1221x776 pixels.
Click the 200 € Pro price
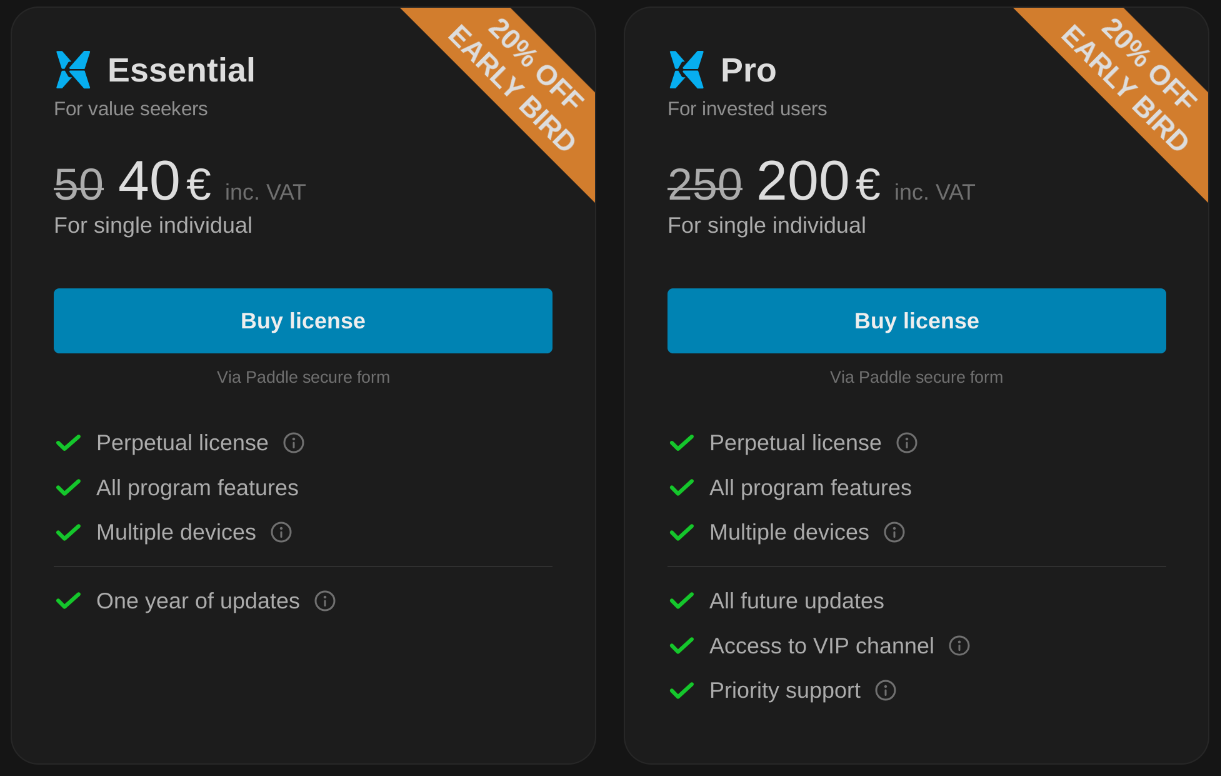817,183
